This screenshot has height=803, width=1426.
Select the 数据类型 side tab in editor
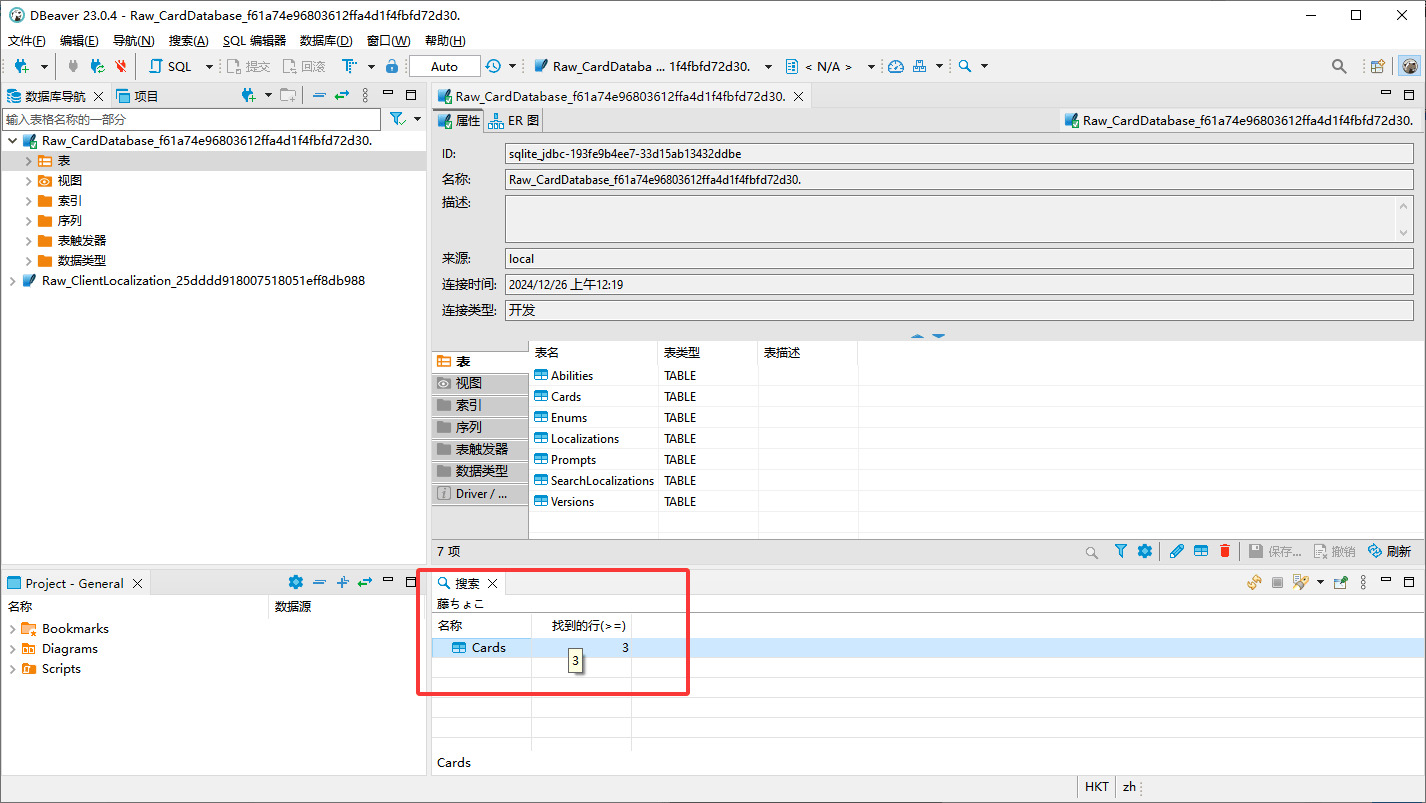point(479,471)
